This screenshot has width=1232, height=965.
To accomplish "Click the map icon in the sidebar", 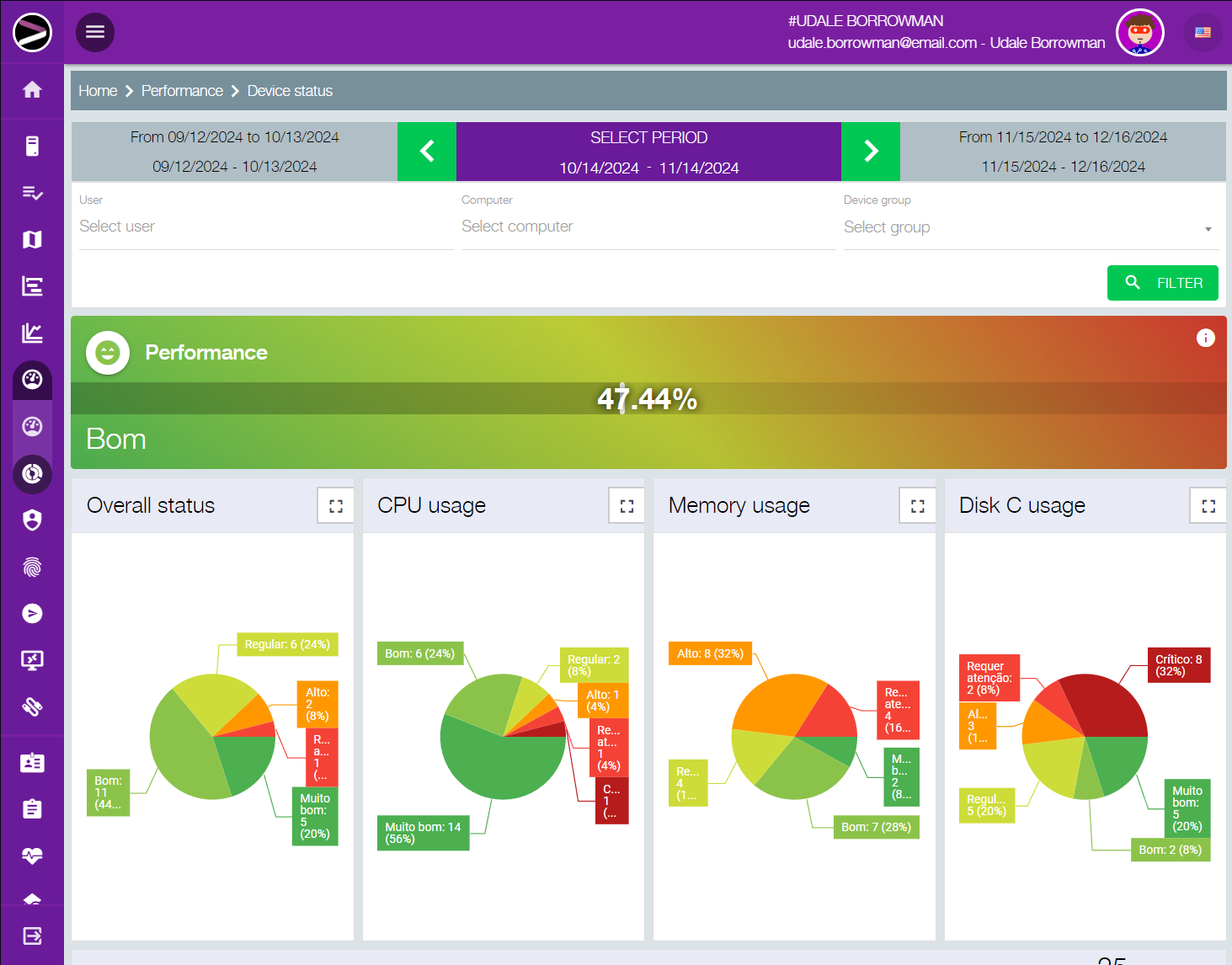I will [32, 240].
